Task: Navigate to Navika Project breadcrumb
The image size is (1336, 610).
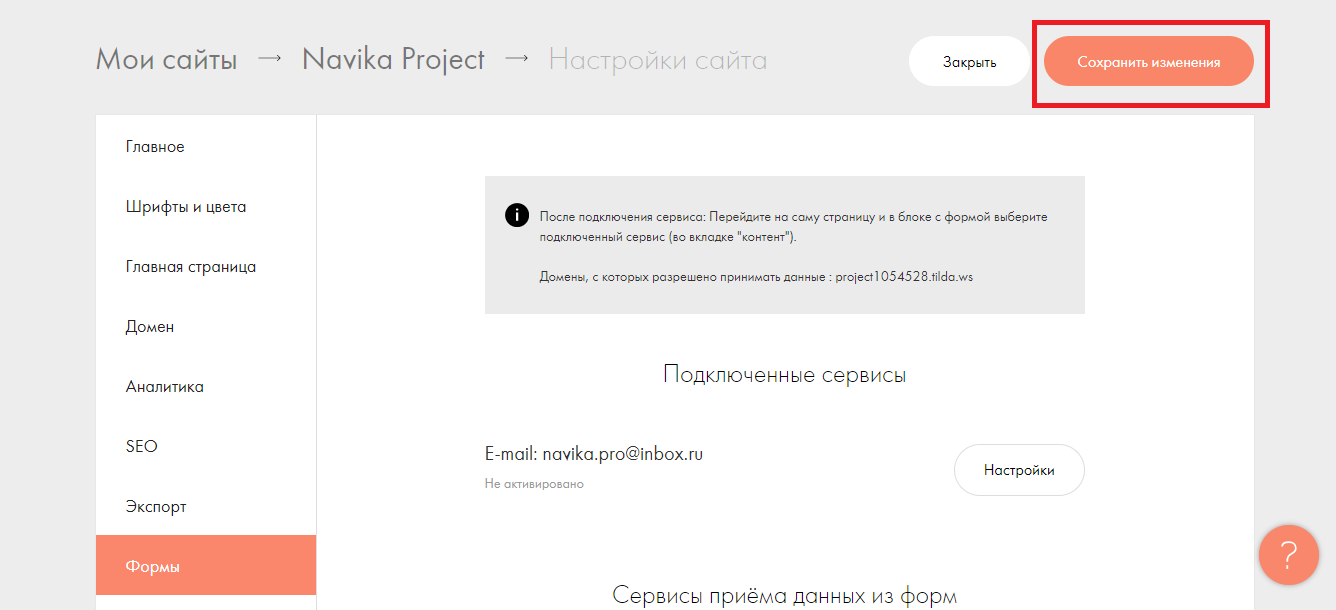Action: pos(393,60)
